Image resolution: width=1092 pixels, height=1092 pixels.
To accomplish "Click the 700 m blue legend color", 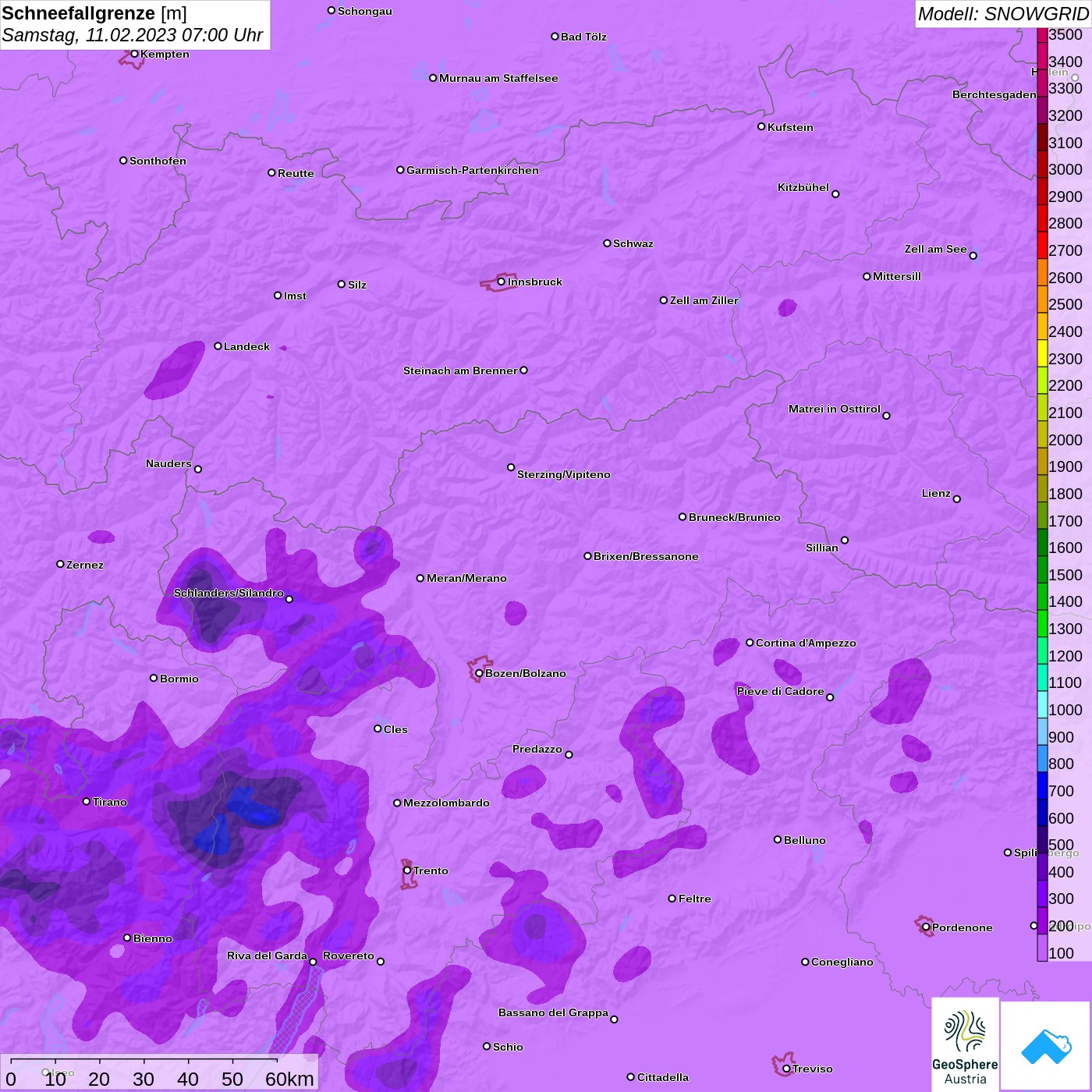I will pos(1042,785).
